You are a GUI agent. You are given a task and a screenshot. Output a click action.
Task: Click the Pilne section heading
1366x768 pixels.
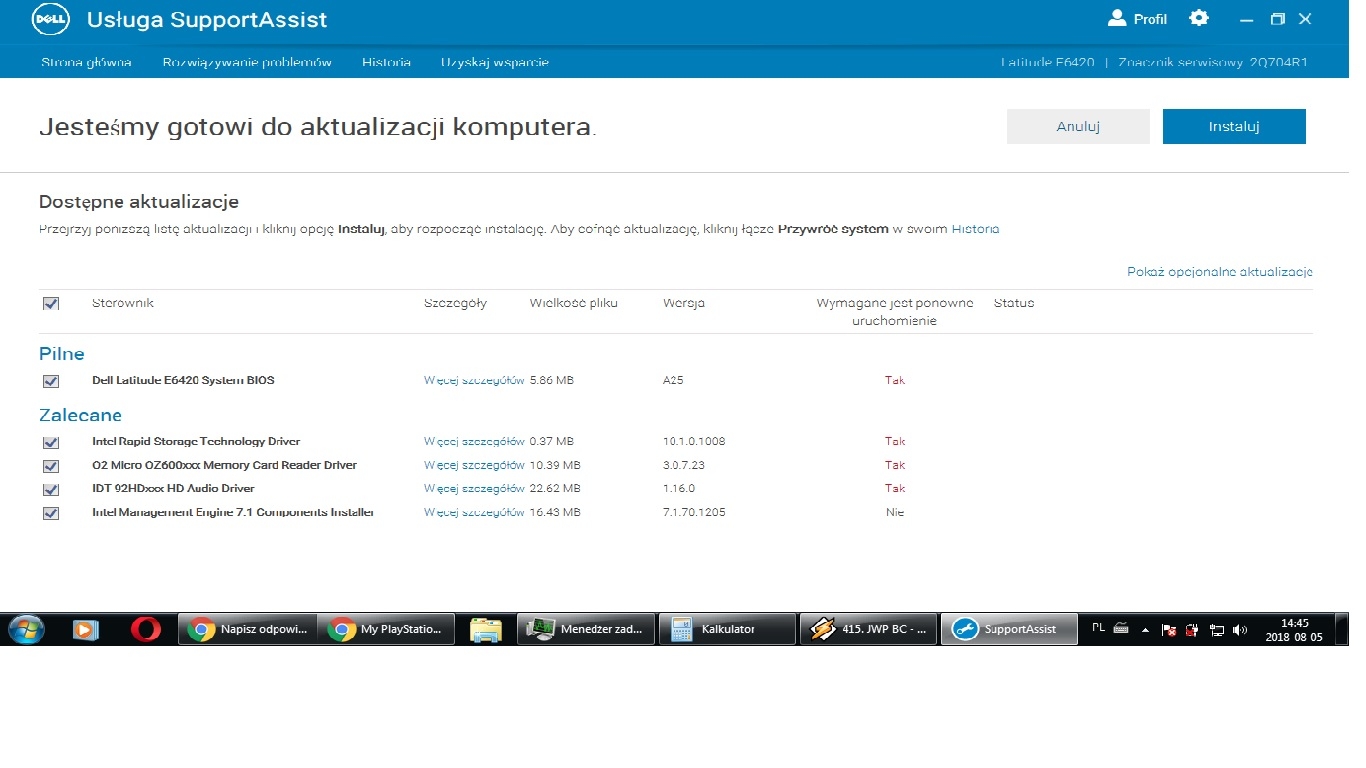(x=62, y=354)
